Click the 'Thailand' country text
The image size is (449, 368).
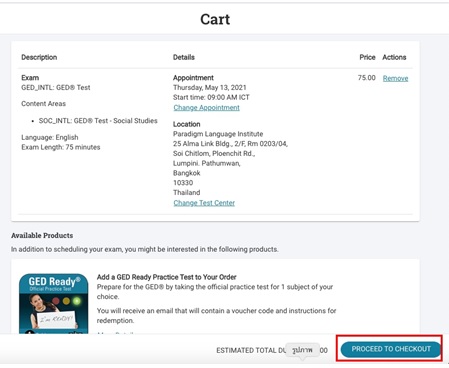pyautogui.click(x=187, y=193)
